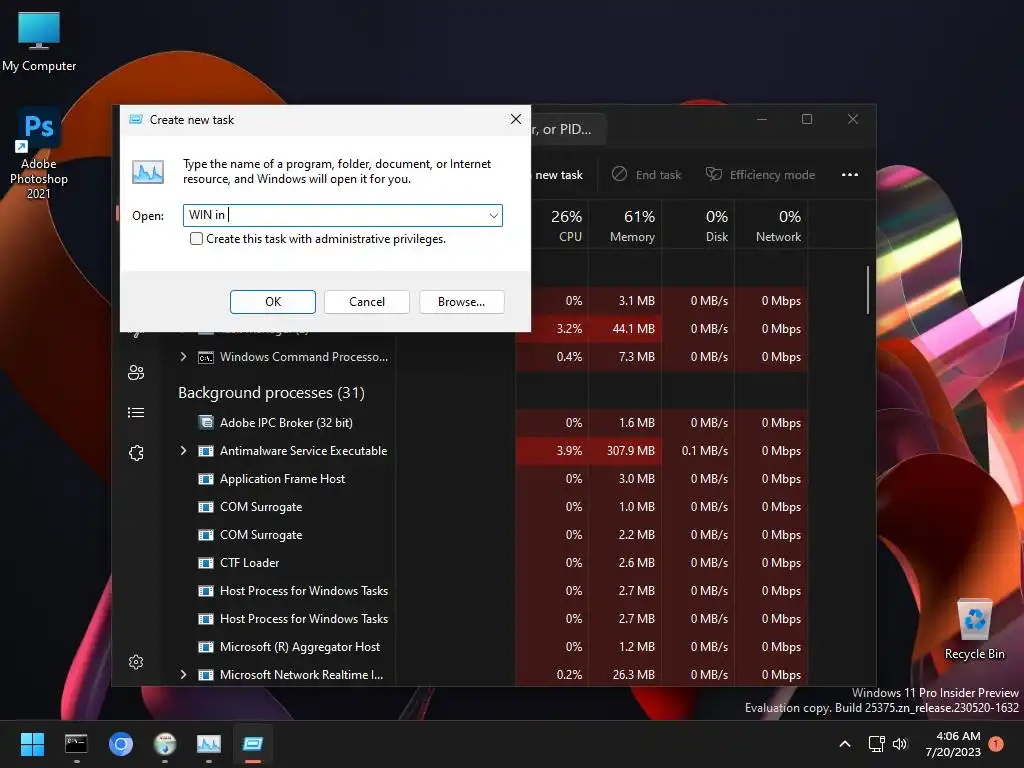Toggle the administrative privileges checkbox
The width and height of the screenshot is (1024, 768).
tap(197, 239)
